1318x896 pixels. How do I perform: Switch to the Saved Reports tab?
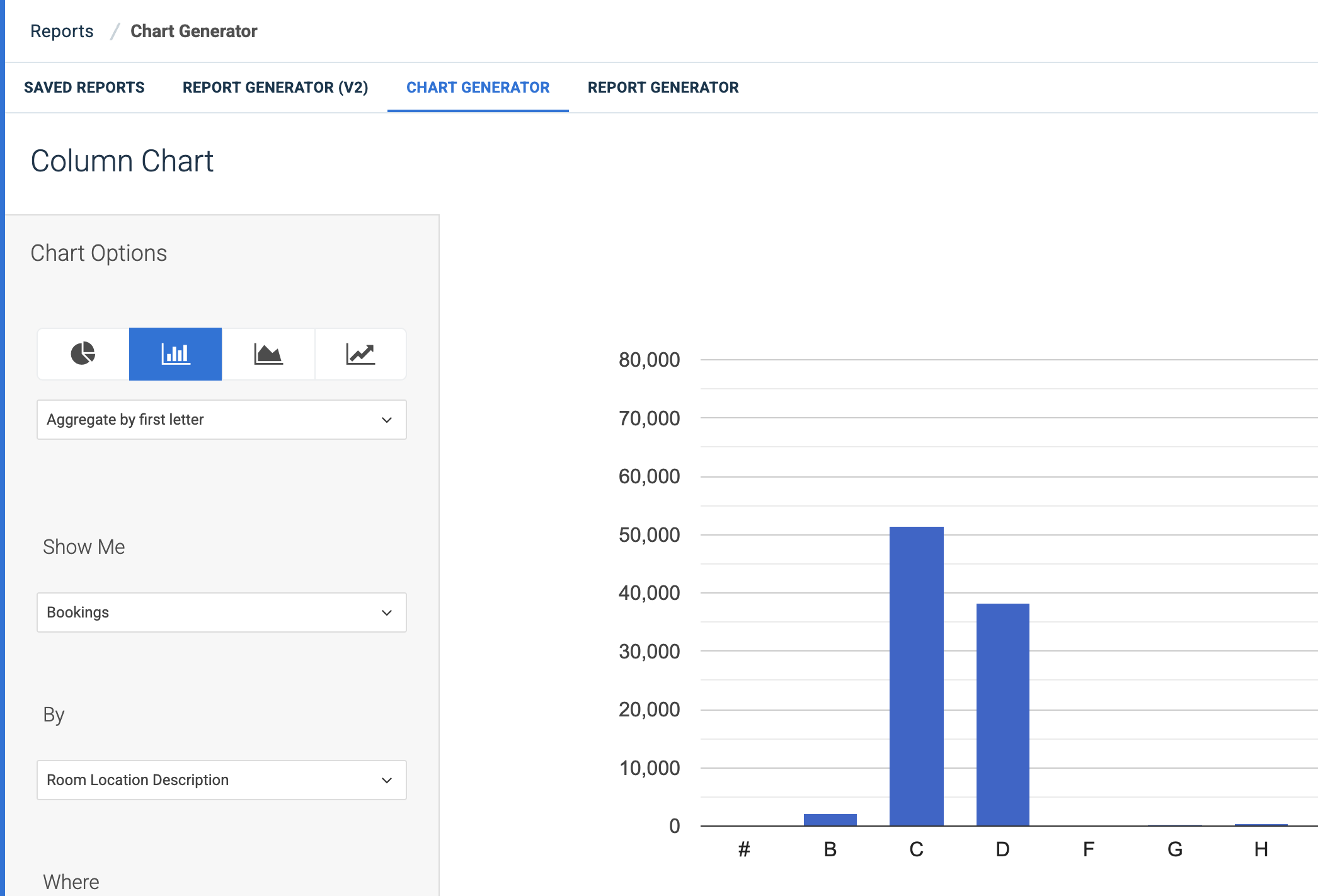tap(84, 88)
